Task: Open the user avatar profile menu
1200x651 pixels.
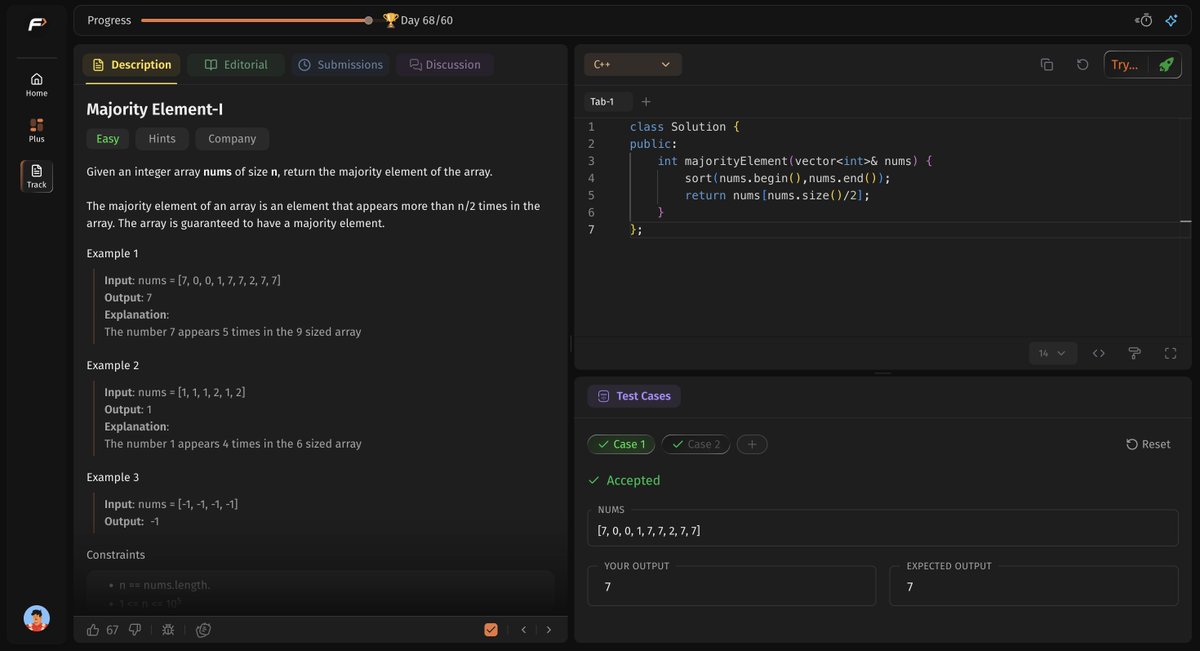Action: pos(37,618)
